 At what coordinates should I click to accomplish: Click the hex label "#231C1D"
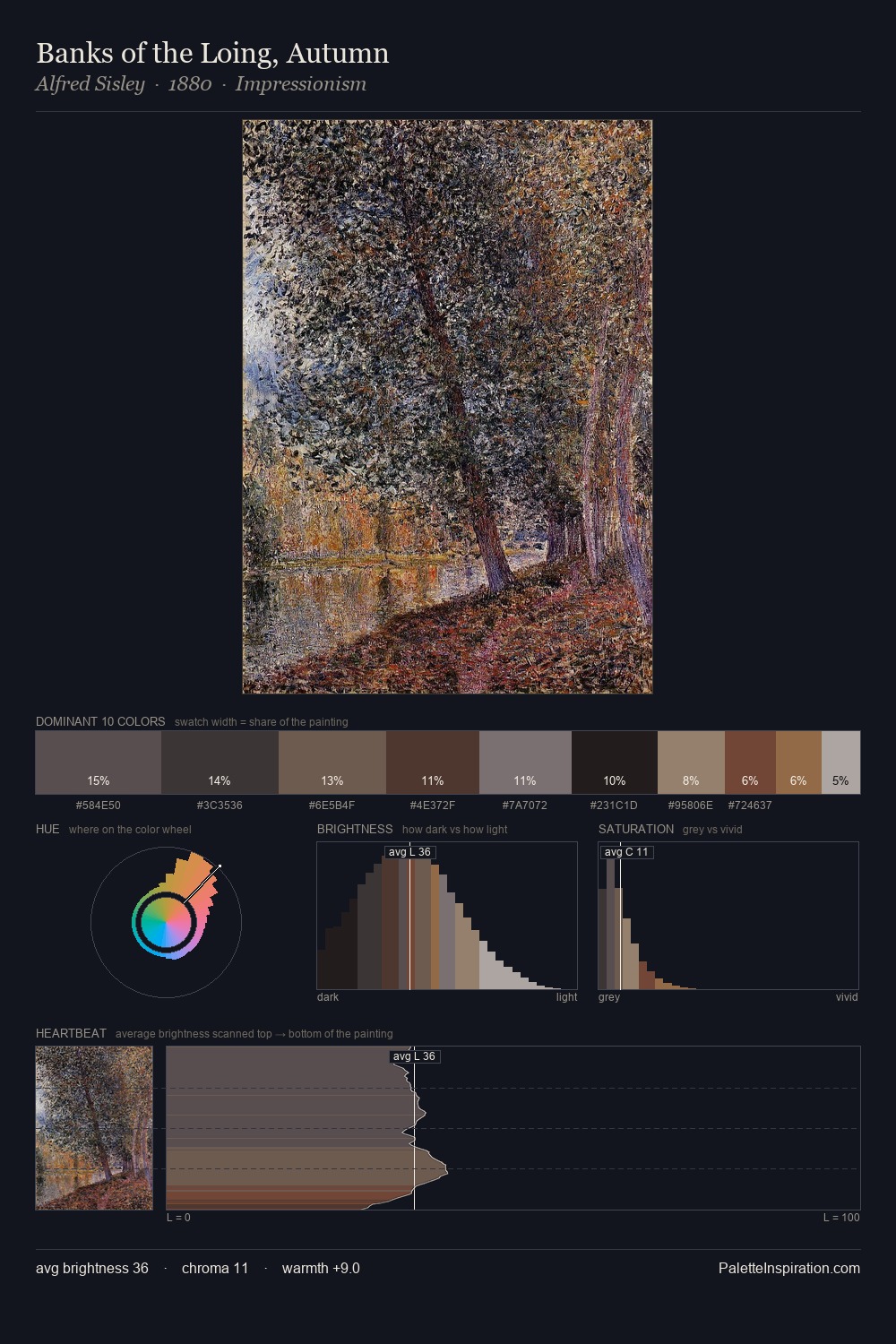(x=615, y=806)
